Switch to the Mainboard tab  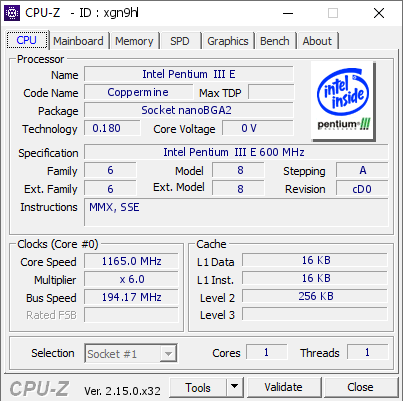[x=78, y=41]
